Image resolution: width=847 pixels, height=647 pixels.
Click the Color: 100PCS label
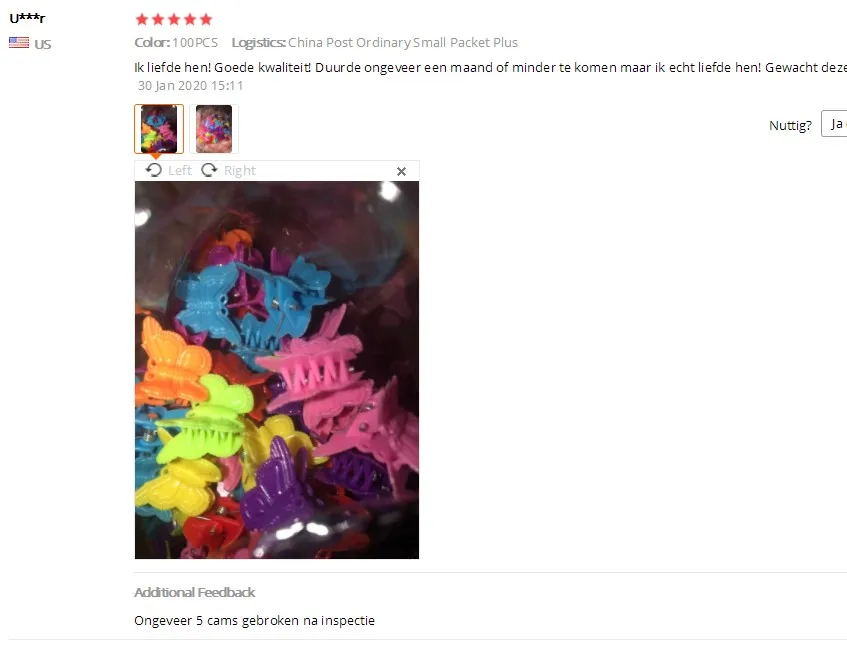[176, 43]
